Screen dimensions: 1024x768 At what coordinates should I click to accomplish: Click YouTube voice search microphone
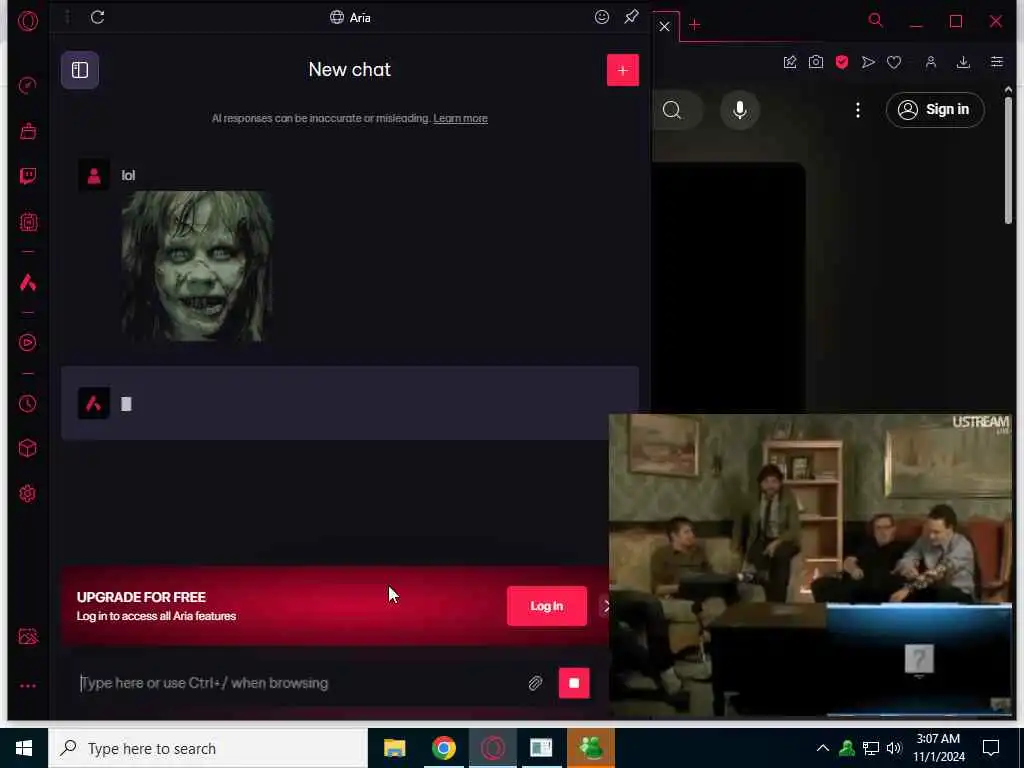tap(739, 110)
